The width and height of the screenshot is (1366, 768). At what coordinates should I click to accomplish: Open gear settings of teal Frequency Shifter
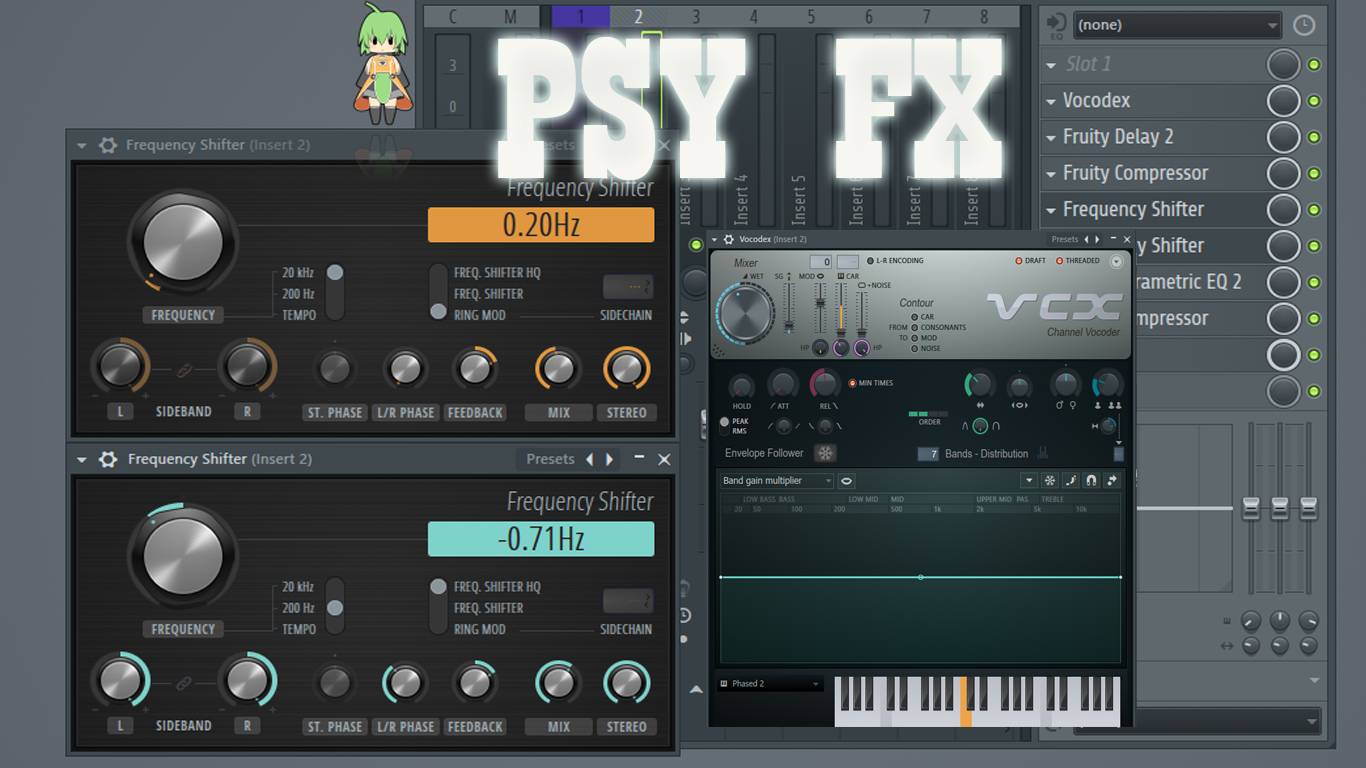pyautogui.click(x=108, y=459)
